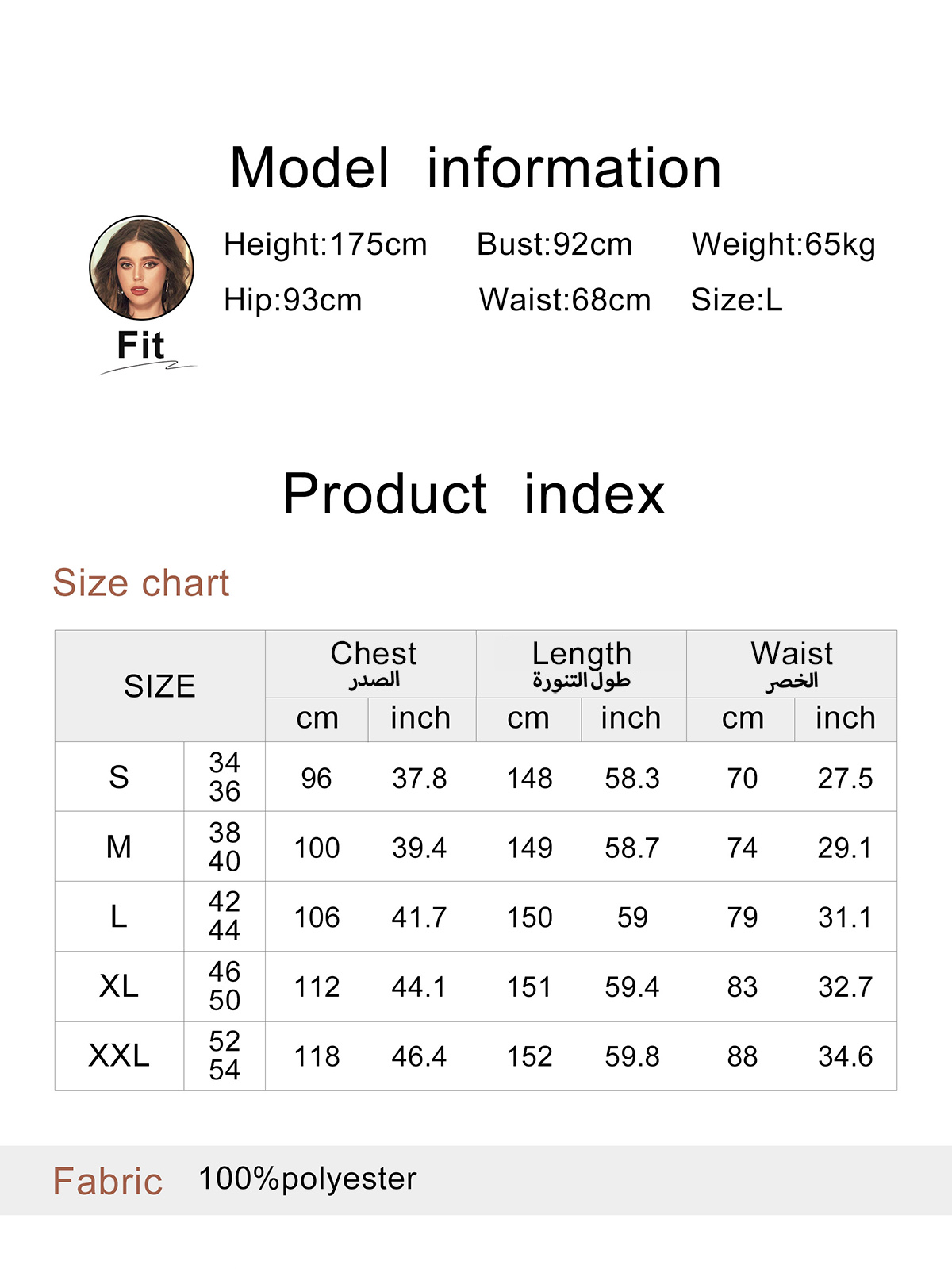Click the model's circular portrait photo

pos(141,267)
